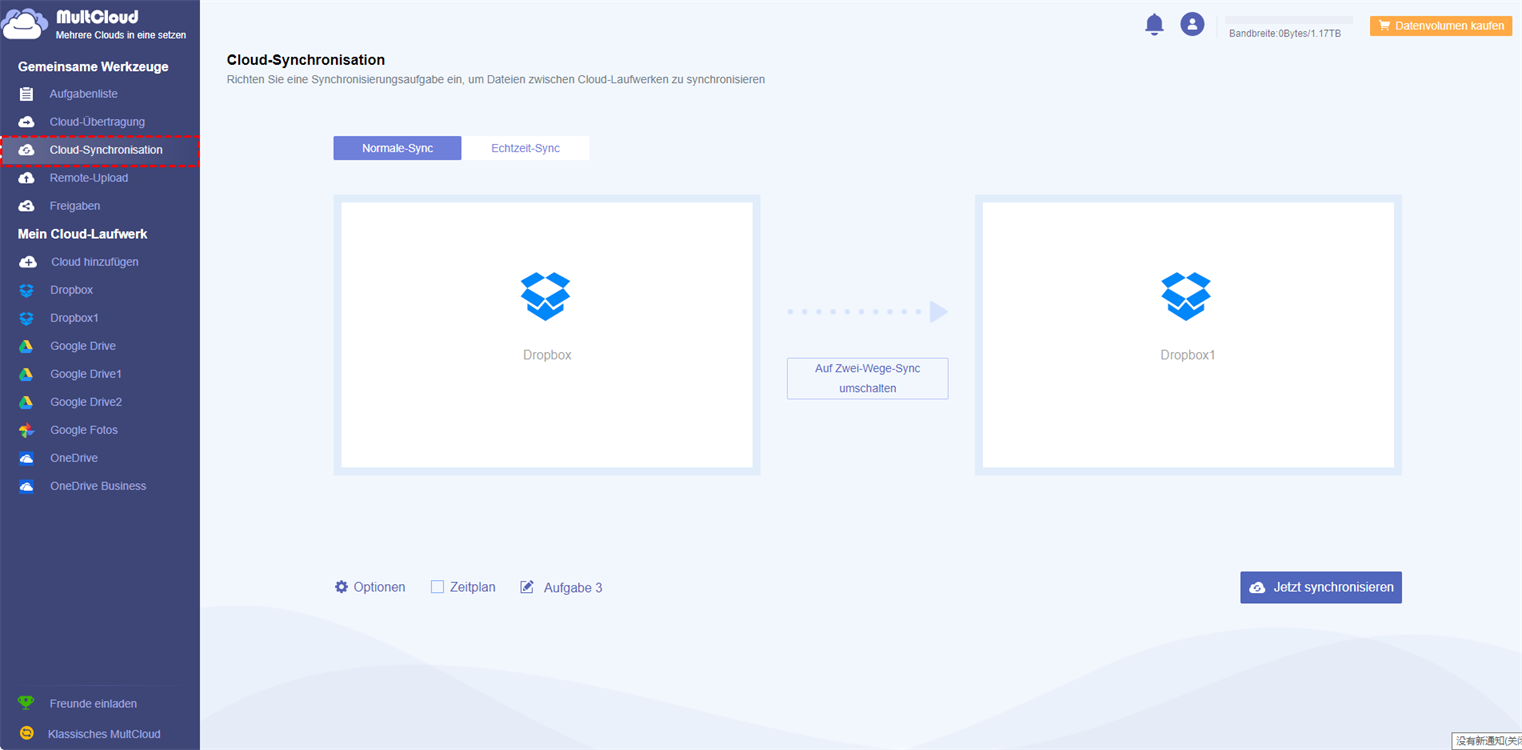Screen dimensions: 1522x750
Task: Click the sync direction arrow
Action: (x=867, y=312)
